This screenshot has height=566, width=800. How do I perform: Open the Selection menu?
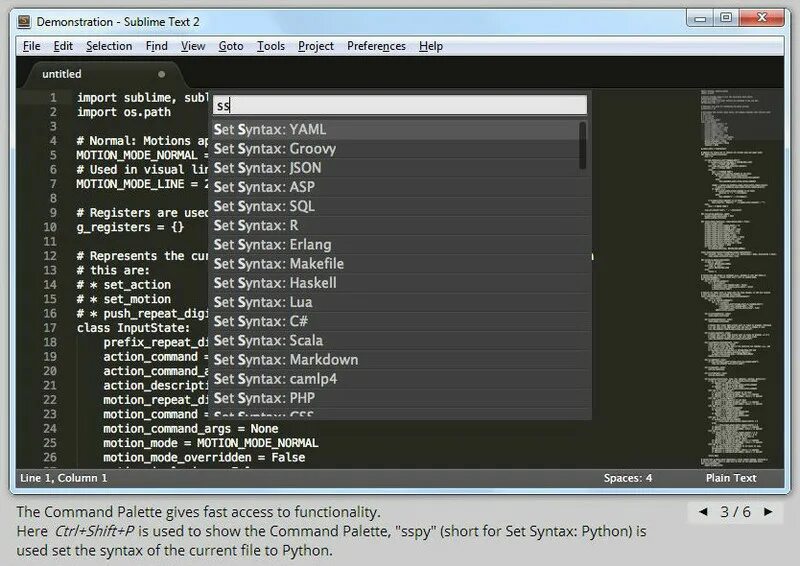coord(109,46)
